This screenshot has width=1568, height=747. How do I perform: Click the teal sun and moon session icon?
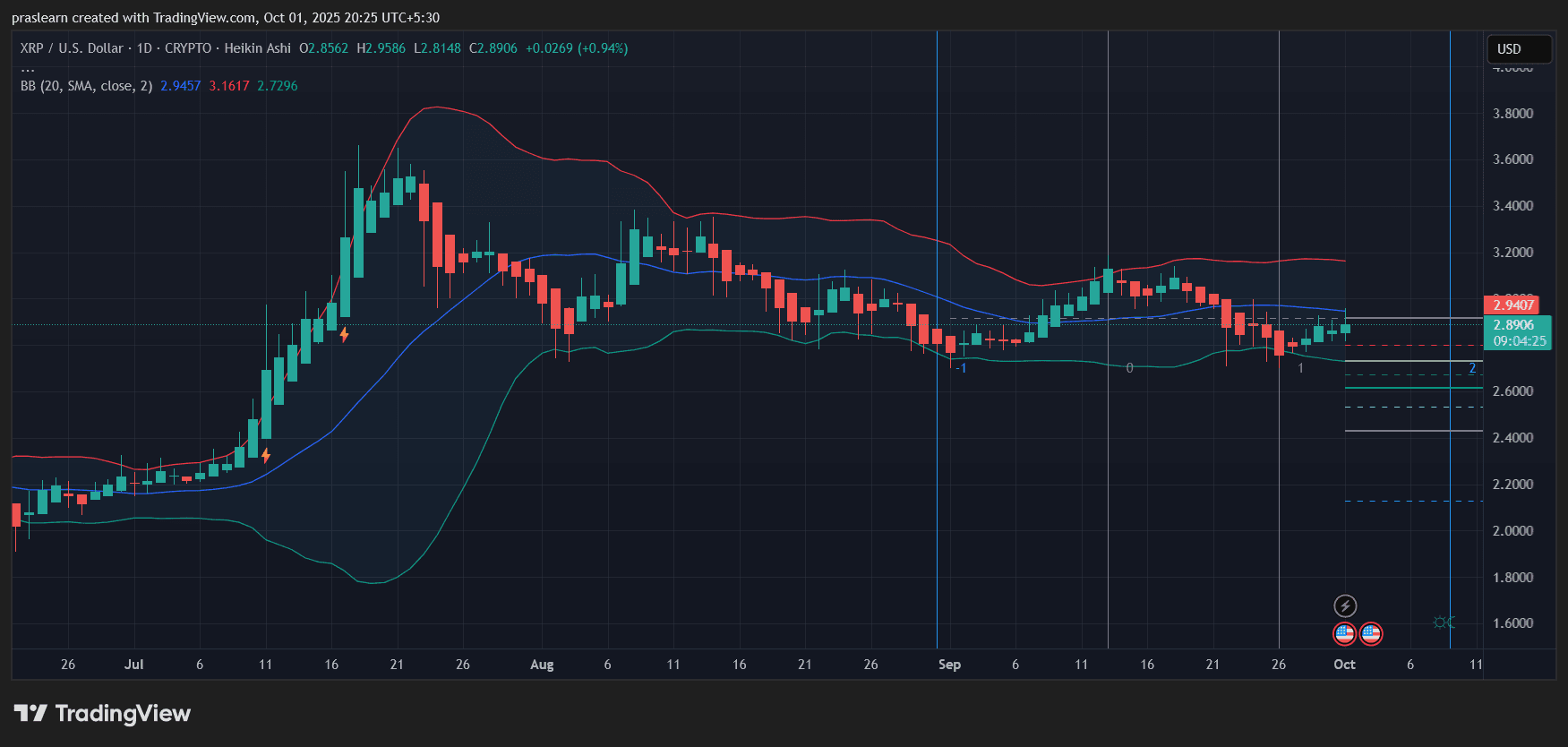click(1444, 622)
